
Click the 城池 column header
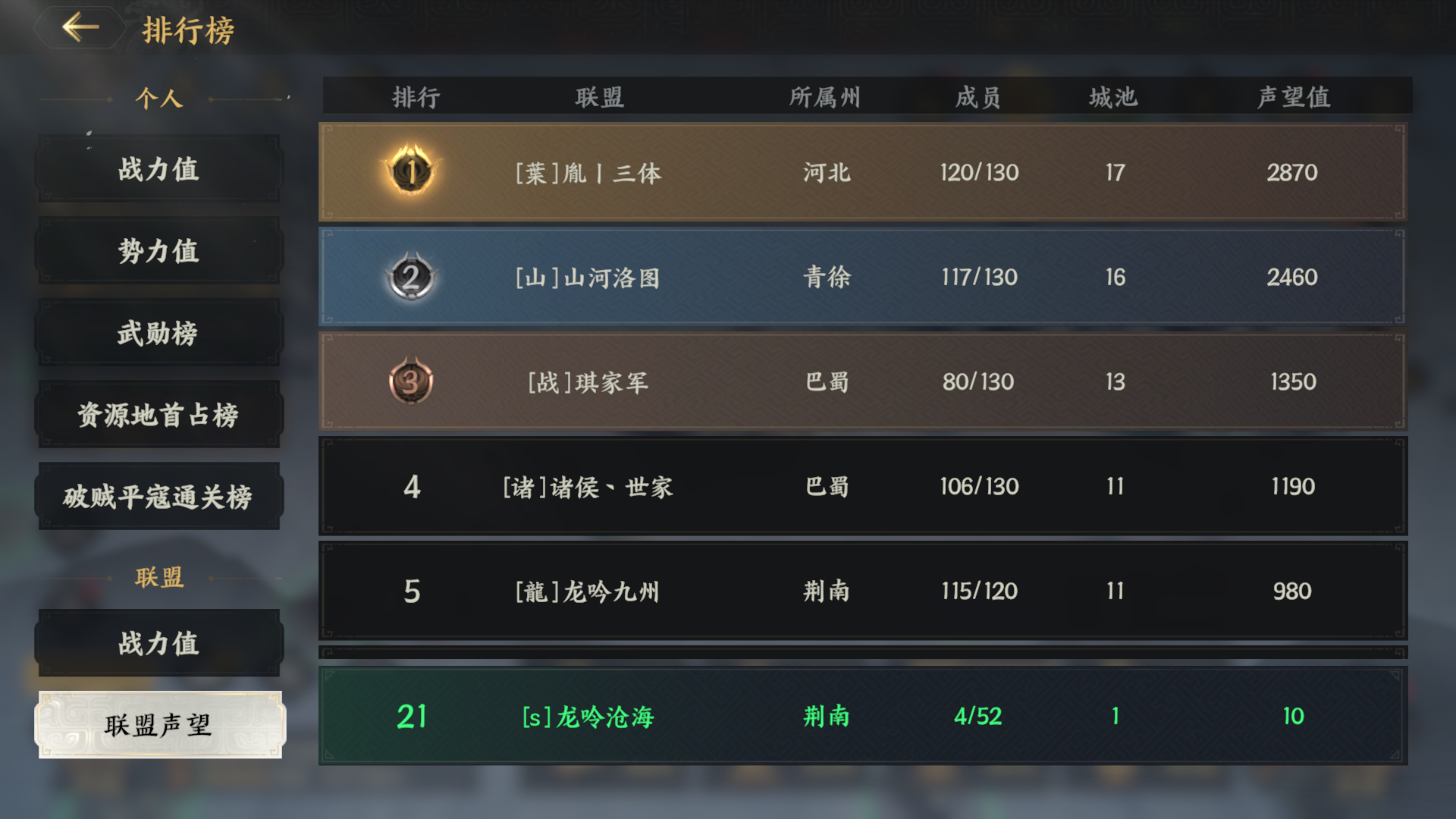[1114, 97]
